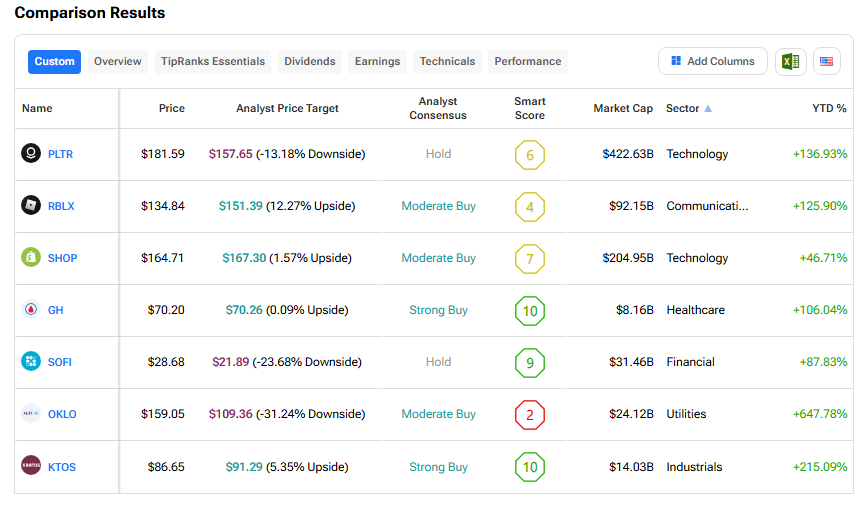Switch to the Technicals tab

[x=447, y=61]
